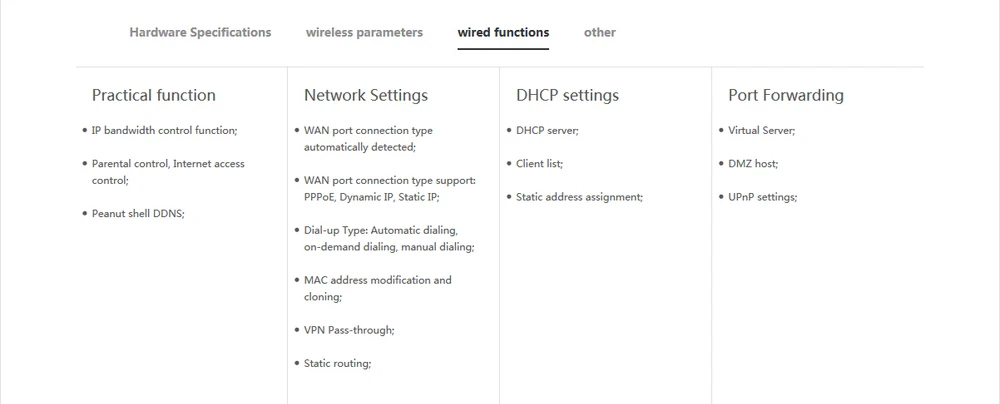The height and width of the screenshot is (404, 1000).
Task: Select the VPN Pass-through item
Action: click(x=349, y=330)
